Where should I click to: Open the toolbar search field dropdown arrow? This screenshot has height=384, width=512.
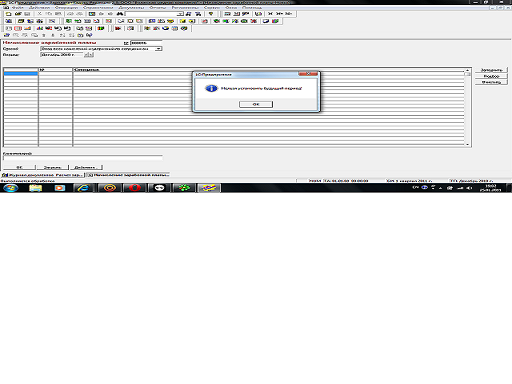click(180, 14)
